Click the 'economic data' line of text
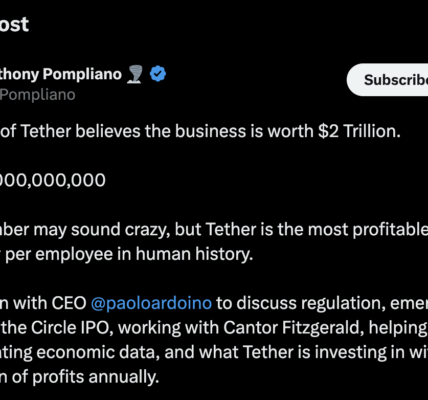This screenshot has height=400, width=428. click(x=97, y=352)
